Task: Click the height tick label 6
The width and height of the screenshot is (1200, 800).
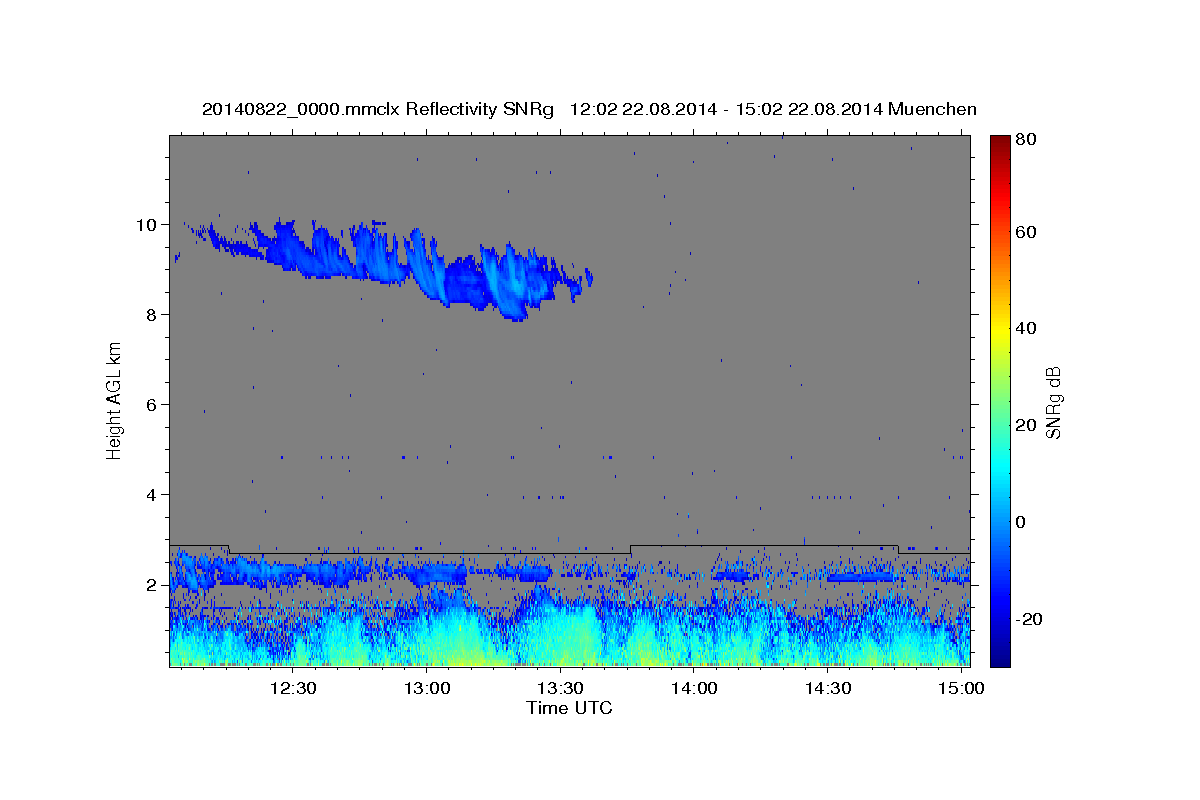Action: [x=153, y=404]
